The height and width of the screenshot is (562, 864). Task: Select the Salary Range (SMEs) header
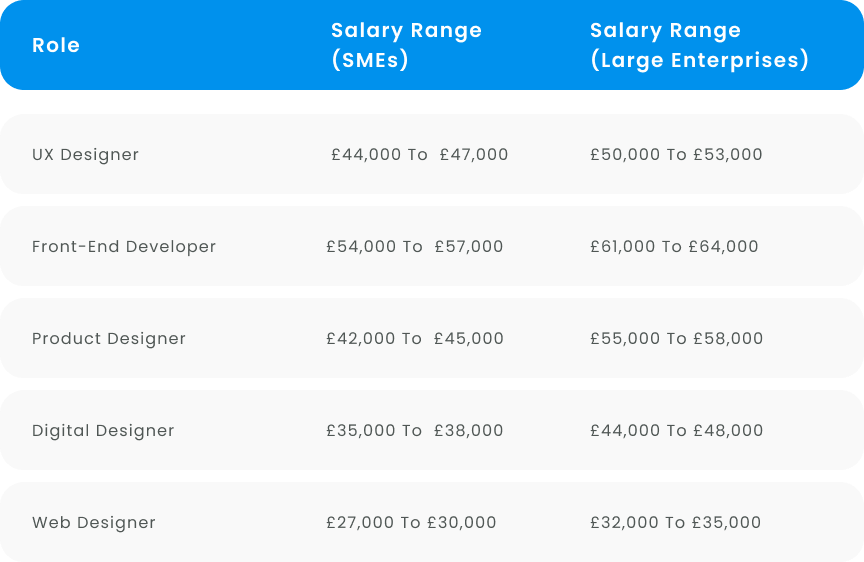pos(406,45)
